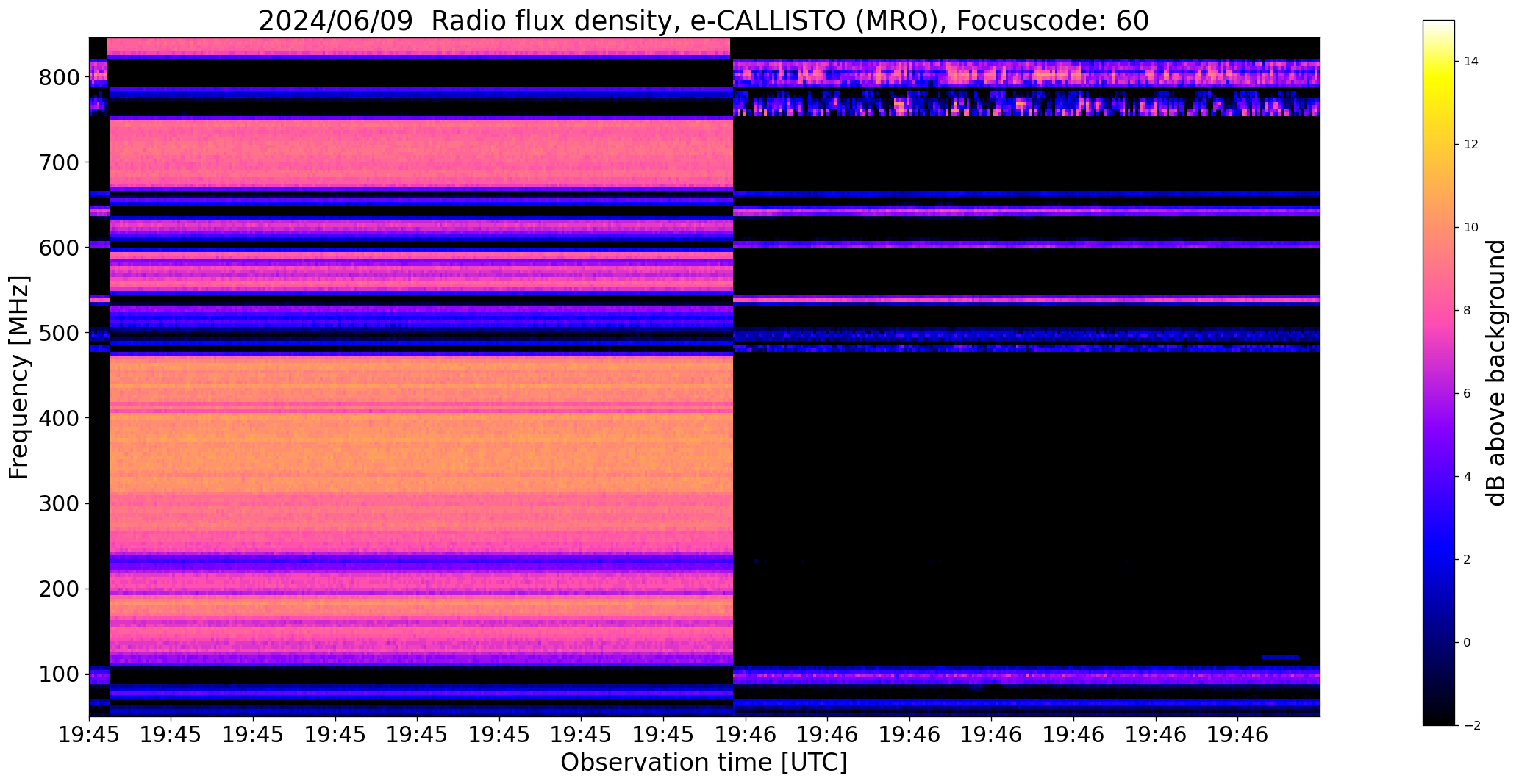Viewport: 1519px width, 784px height.
Task: Click the 'dB above background' colorbar label
Action: tap(1497, 373)
